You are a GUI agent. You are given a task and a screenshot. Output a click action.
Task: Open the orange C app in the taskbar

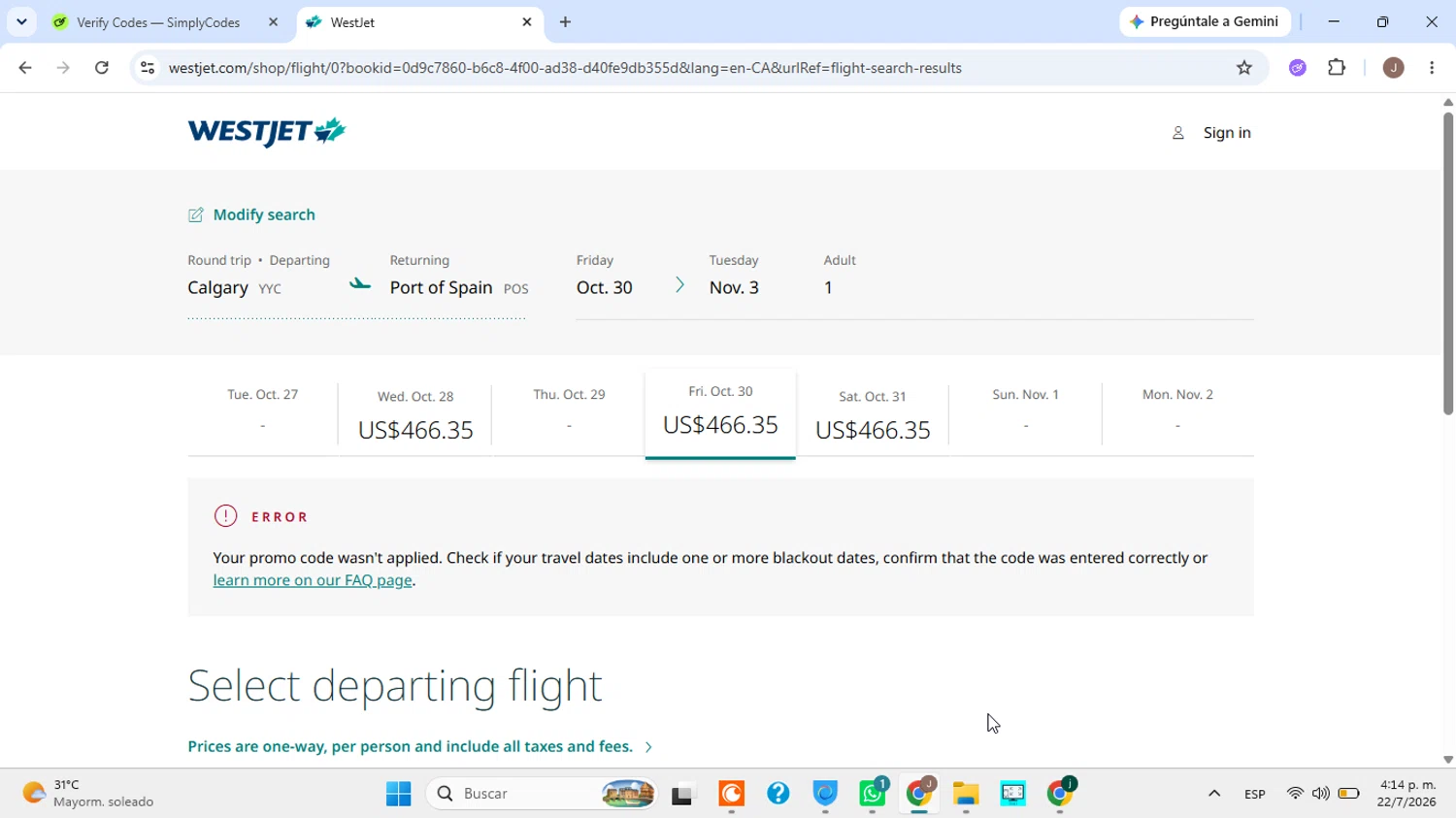click(731, 794)
